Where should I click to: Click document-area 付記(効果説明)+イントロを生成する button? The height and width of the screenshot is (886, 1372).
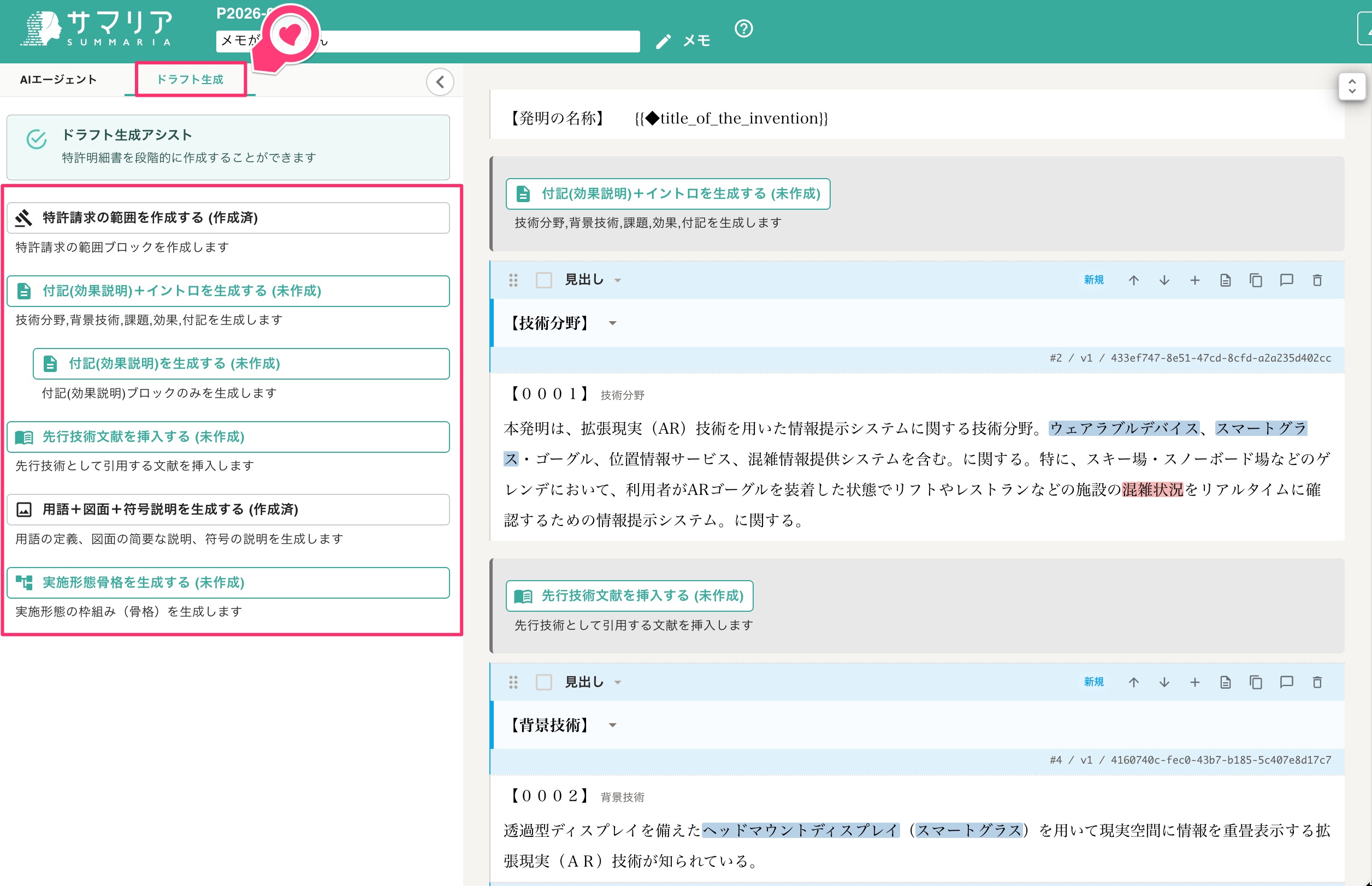coord(668,194)
